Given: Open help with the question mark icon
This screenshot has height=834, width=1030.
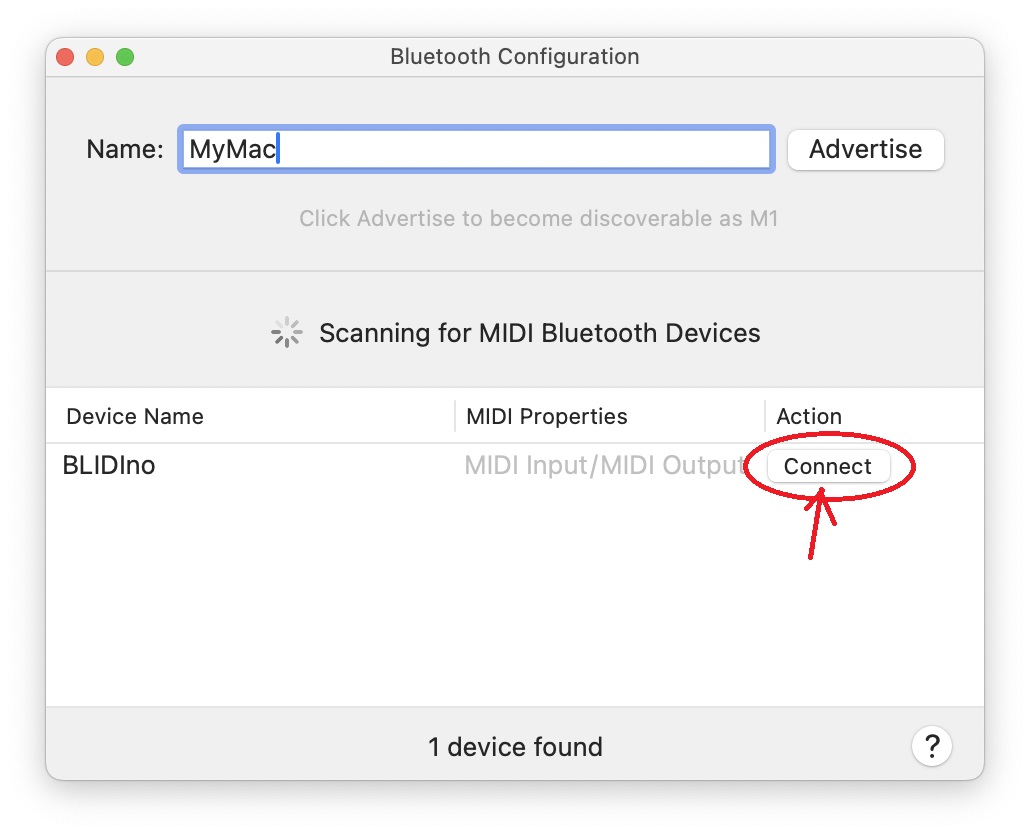Looking at the screenshot, I should click(x=931, y=746).
